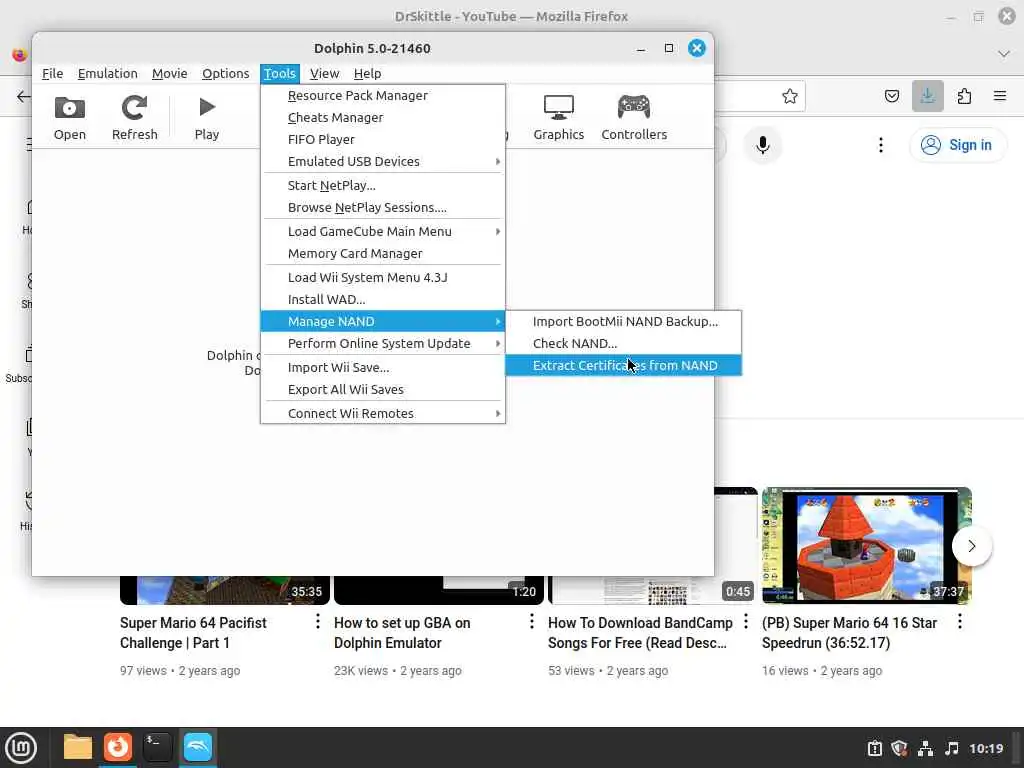Expand Connect Wii Remotes submenu
This screenshot has height=768, width=1024.
[383, 413]
